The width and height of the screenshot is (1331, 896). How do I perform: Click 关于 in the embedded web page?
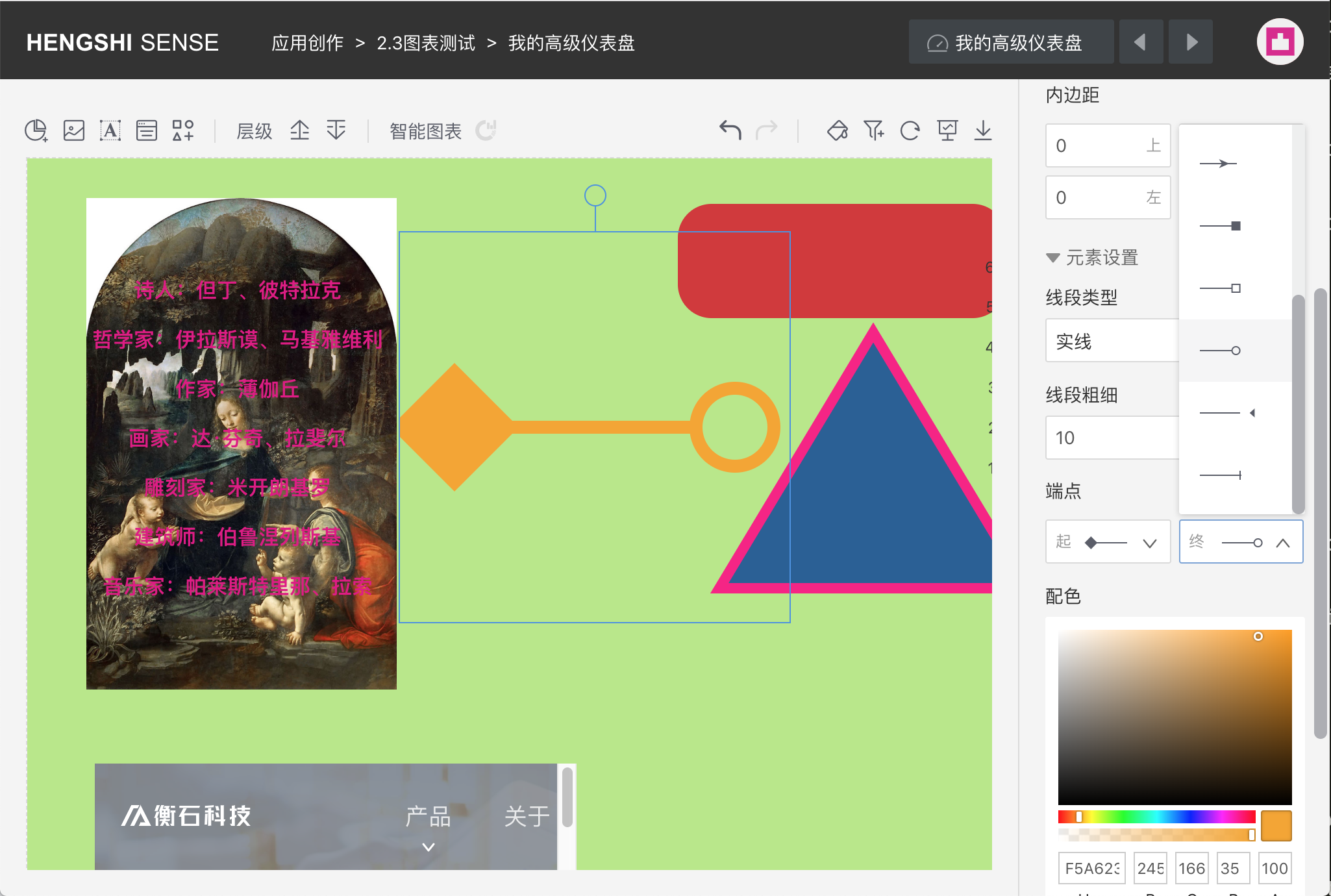(x=527, y=816)
